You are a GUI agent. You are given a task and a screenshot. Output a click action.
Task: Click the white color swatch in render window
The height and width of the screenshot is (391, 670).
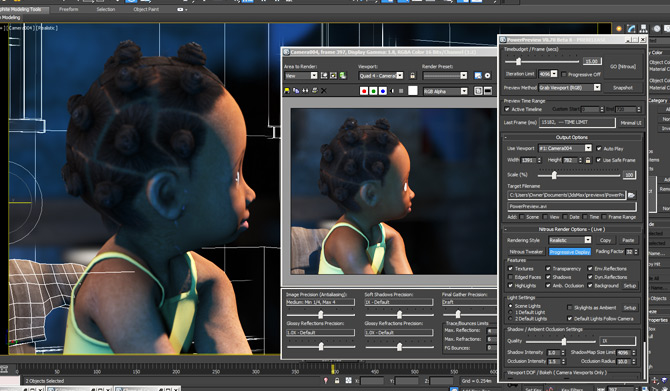[x=412, y=91]
